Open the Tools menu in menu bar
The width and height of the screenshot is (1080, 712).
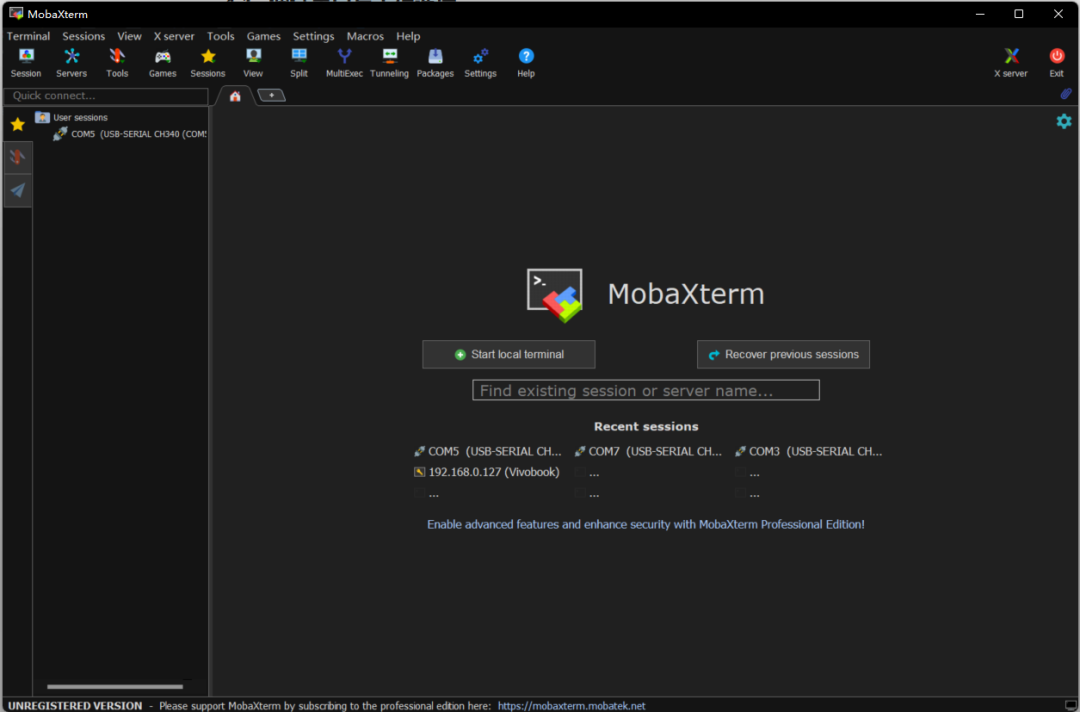coord(220,36)
